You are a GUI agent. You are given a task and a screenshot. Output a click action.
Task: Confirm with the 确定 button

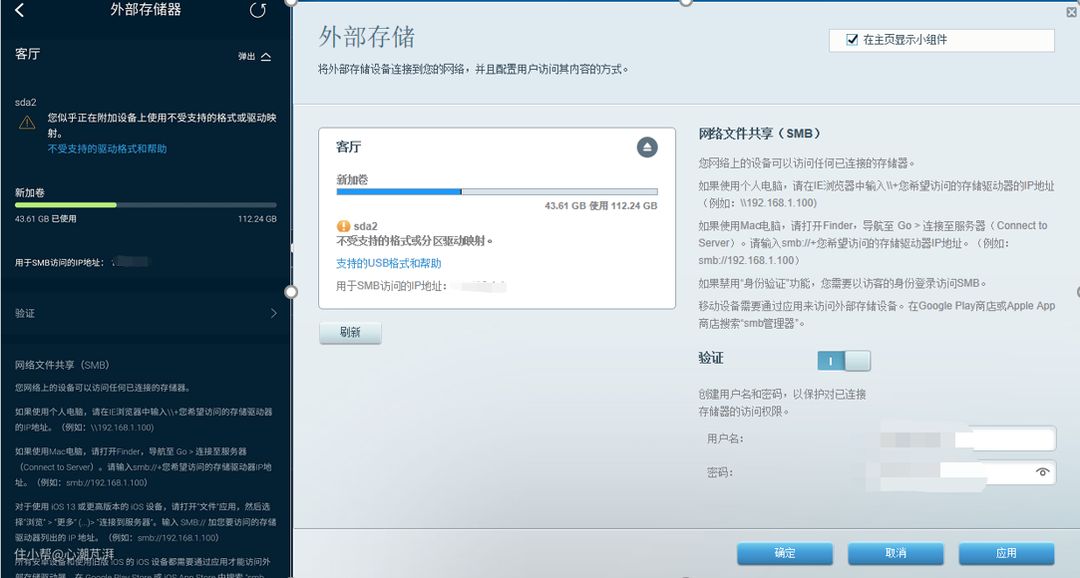tap(785, 553)
